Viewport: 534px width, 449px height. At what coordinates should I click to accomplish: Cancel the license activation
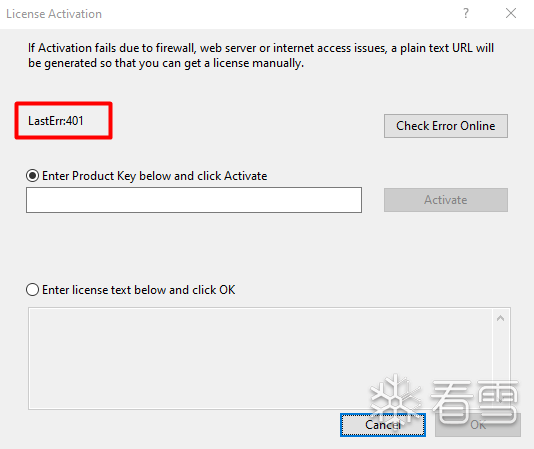point(383,424)
